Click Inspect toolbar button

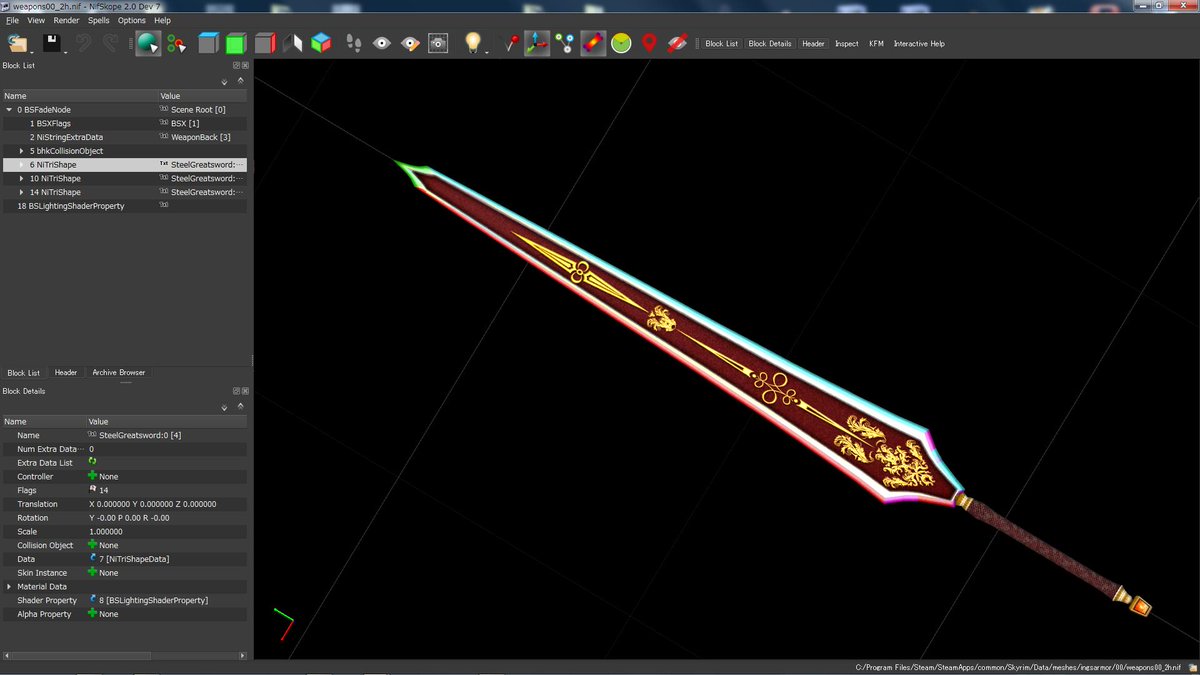pyautogui.click(x=847, y=44)
